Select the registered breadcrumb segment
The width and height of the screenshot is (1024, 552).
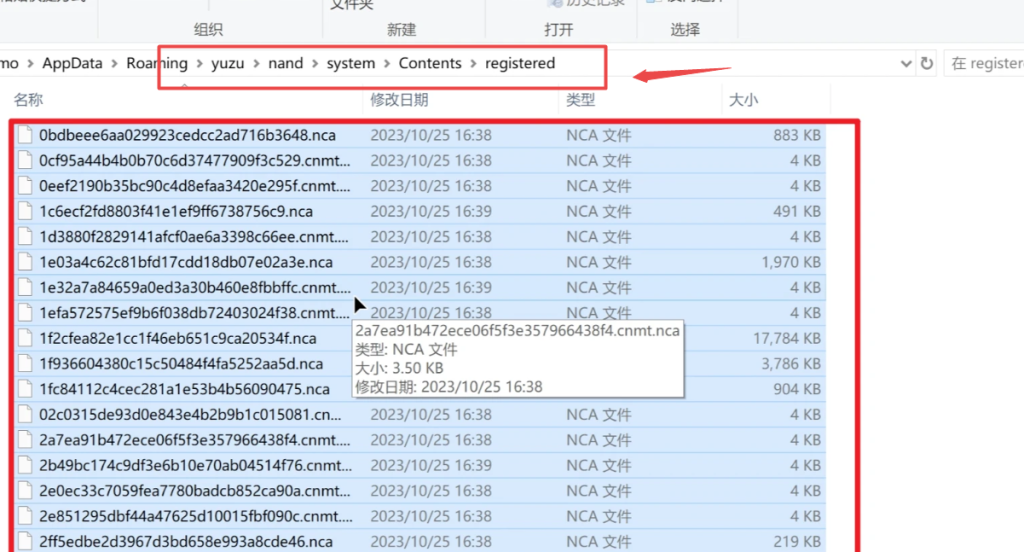point(520,63)
